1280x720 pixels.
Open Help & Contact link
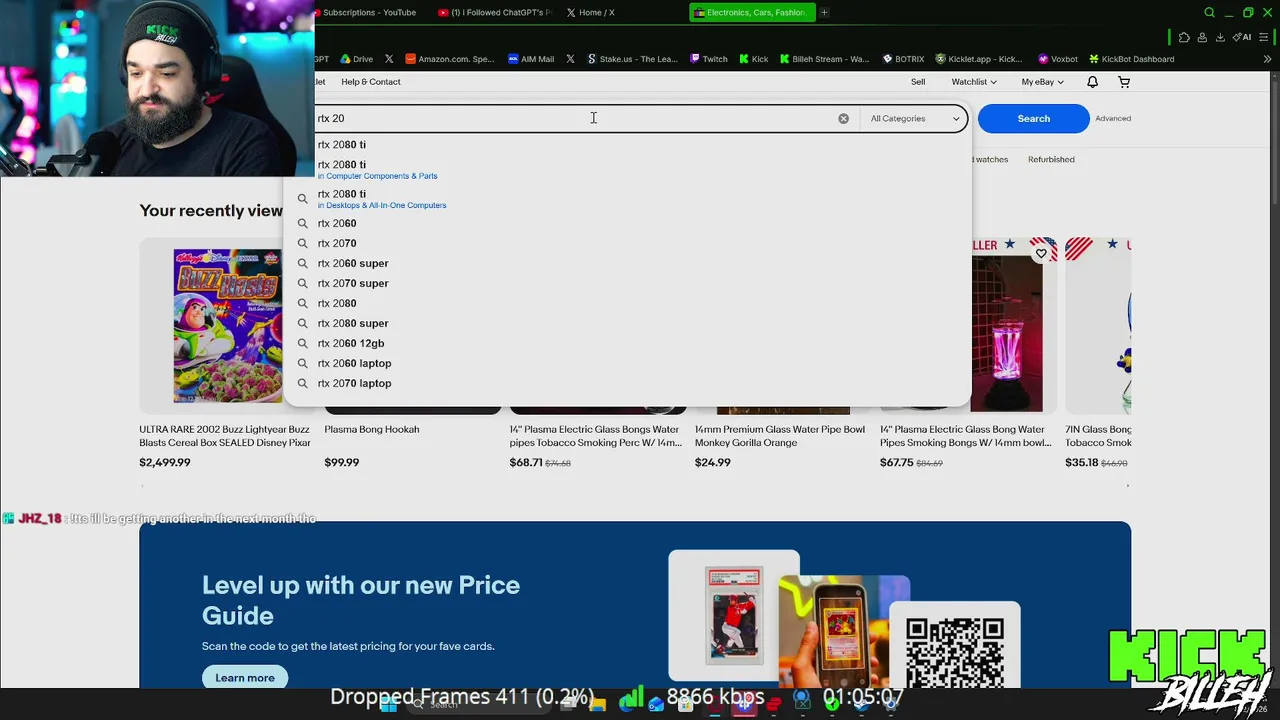coord(370,82)
